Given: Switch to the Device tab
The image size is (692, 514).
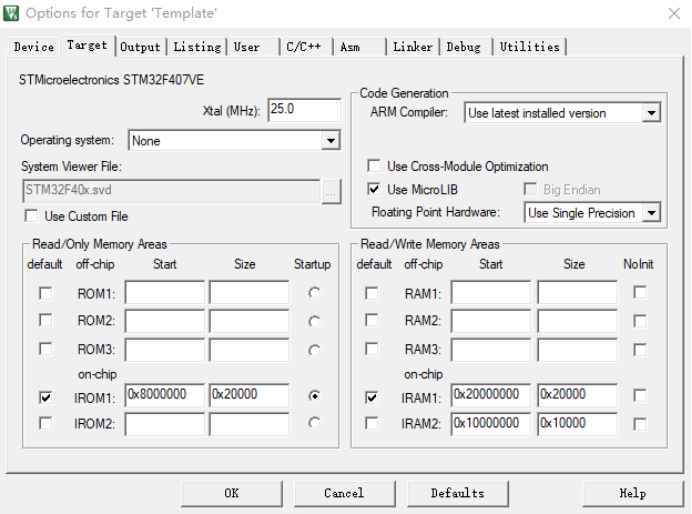Looking at the screenshot, I should (34, 47).
